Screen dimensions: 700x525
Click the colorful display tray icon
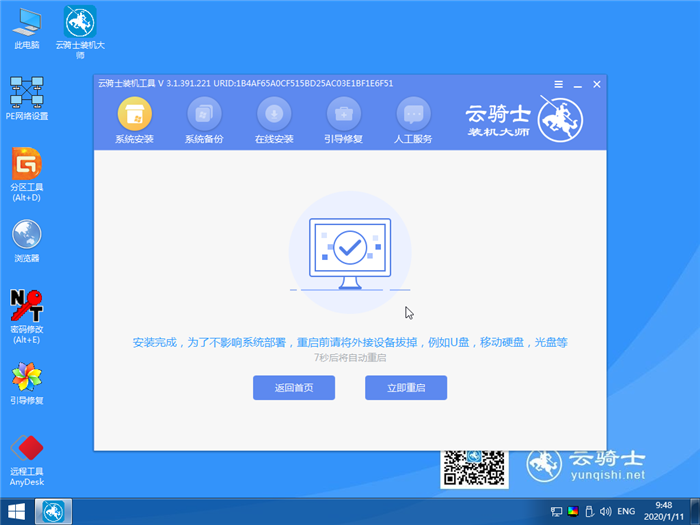(x=573, y=511)
